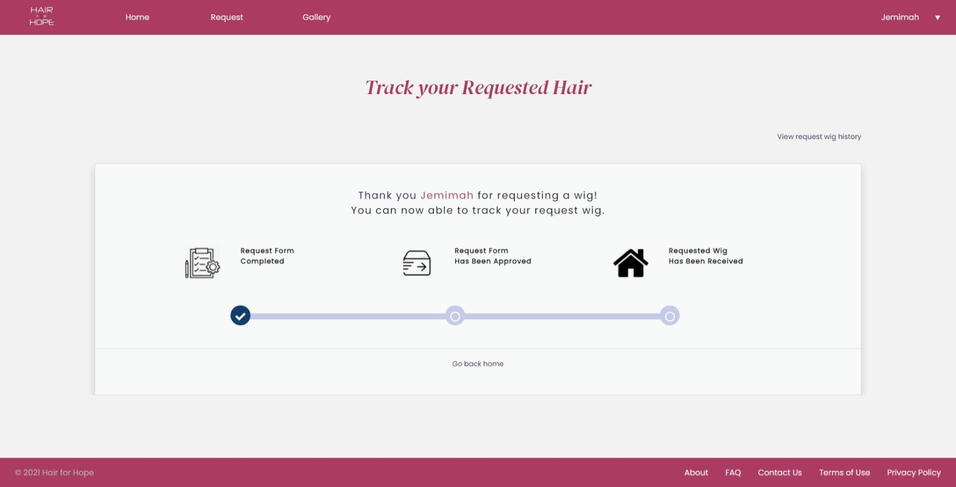Image resolution: width=956 pixels, height=487 pixels.
Task: Select the completed checkmark step marker
Action: pos(240,316)
